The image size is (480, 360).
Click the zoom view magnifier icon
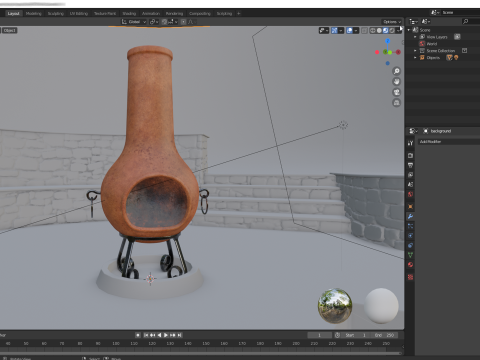[397, 71]
